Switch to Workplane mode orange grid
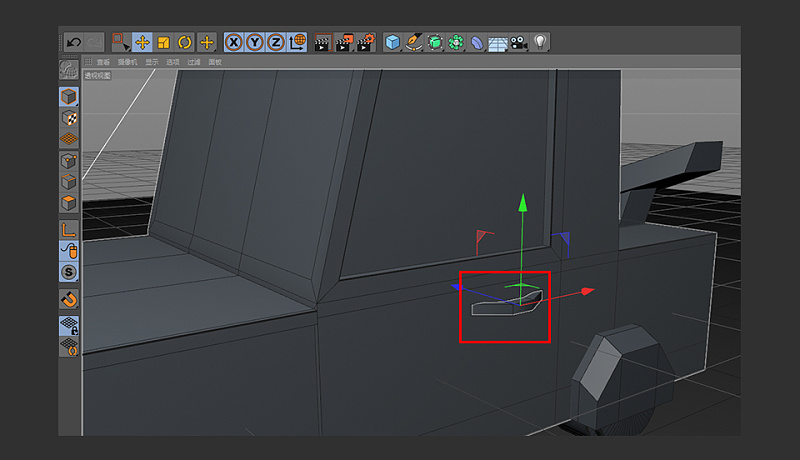Screen dimensions: 800x460 69,139
